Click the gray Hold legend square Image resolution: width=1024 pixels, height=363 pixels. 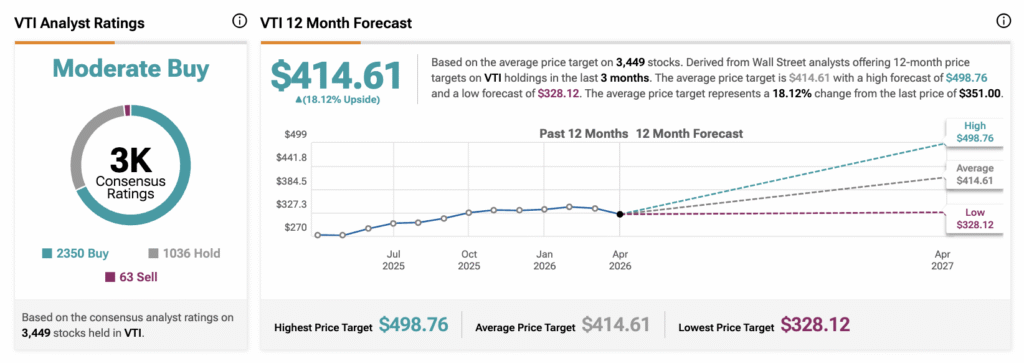pos(153,253)
